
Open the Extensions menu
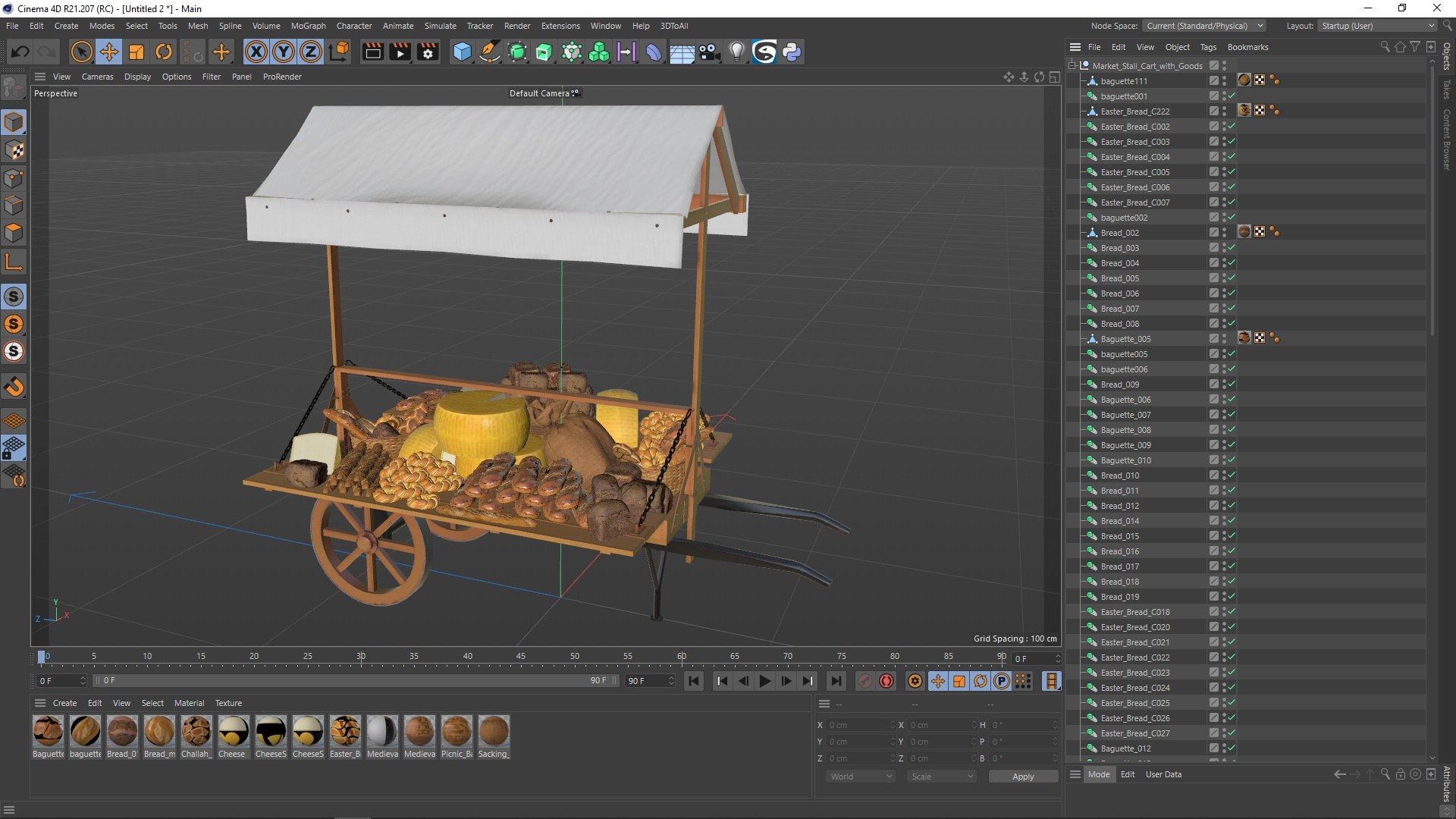pyautogui.click(x=560, y=26)
